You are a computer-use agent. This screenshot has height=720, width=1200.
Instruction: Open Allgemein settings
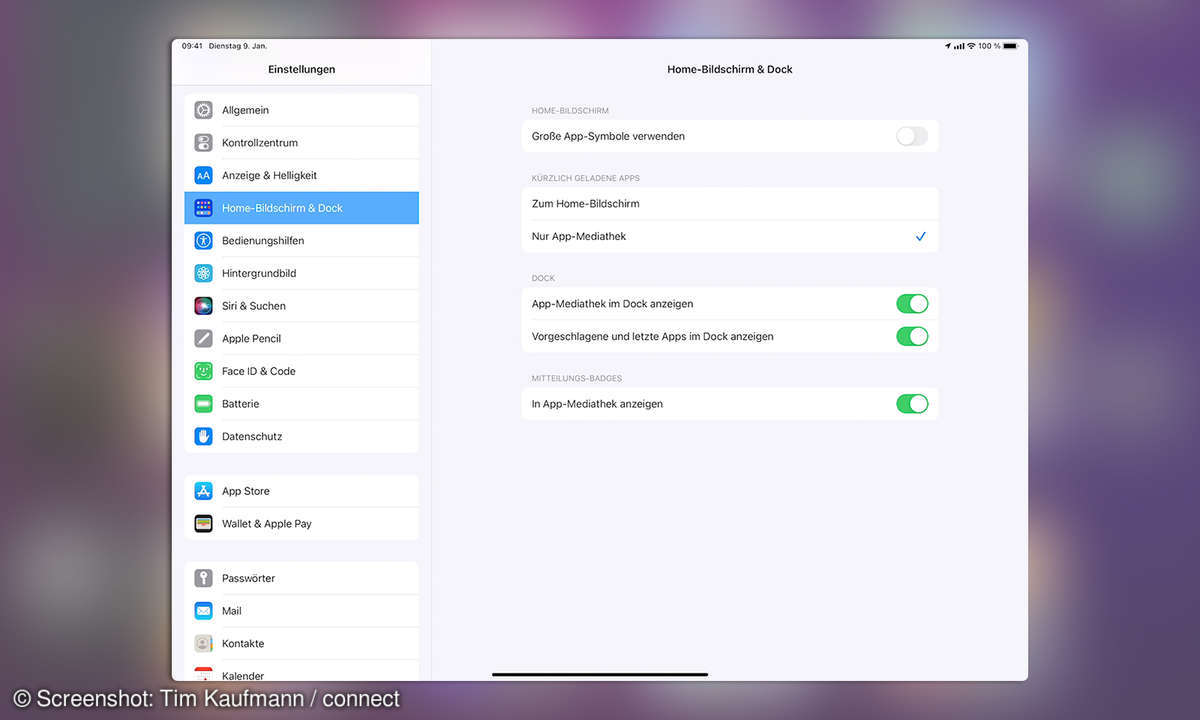tap(302, 110)
